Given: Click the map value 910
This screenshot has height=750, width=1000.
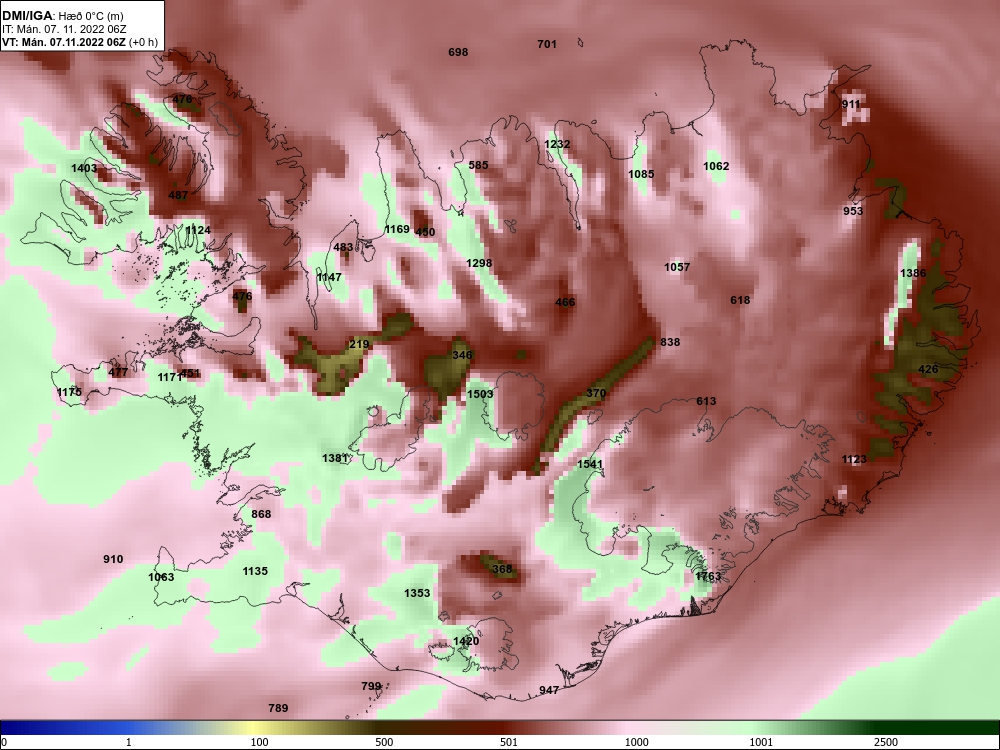Looking at the screenshot, I should [113, 559].
